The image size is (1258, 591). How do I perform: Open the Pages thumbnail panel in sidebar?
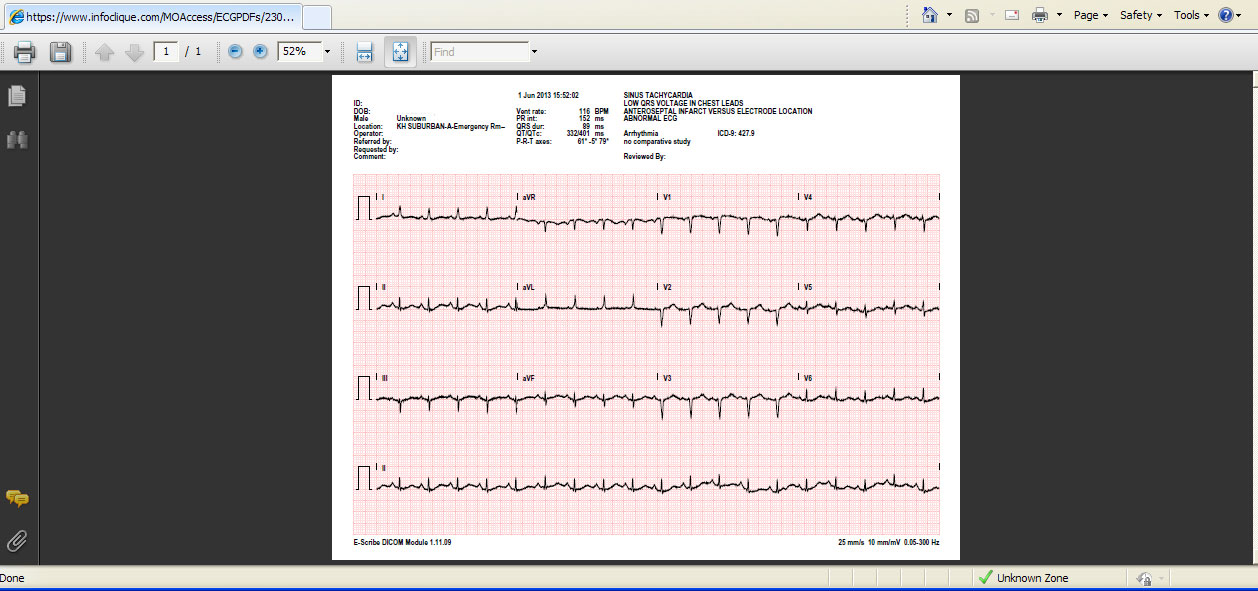[x=17, y=96]
